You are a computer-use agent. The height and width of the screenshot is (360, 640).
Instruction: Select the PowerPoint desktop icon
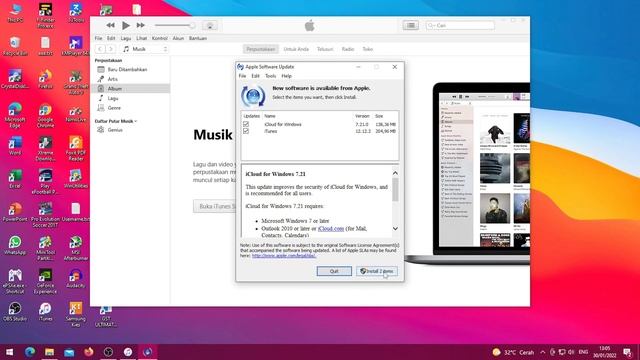pos(15,212)
